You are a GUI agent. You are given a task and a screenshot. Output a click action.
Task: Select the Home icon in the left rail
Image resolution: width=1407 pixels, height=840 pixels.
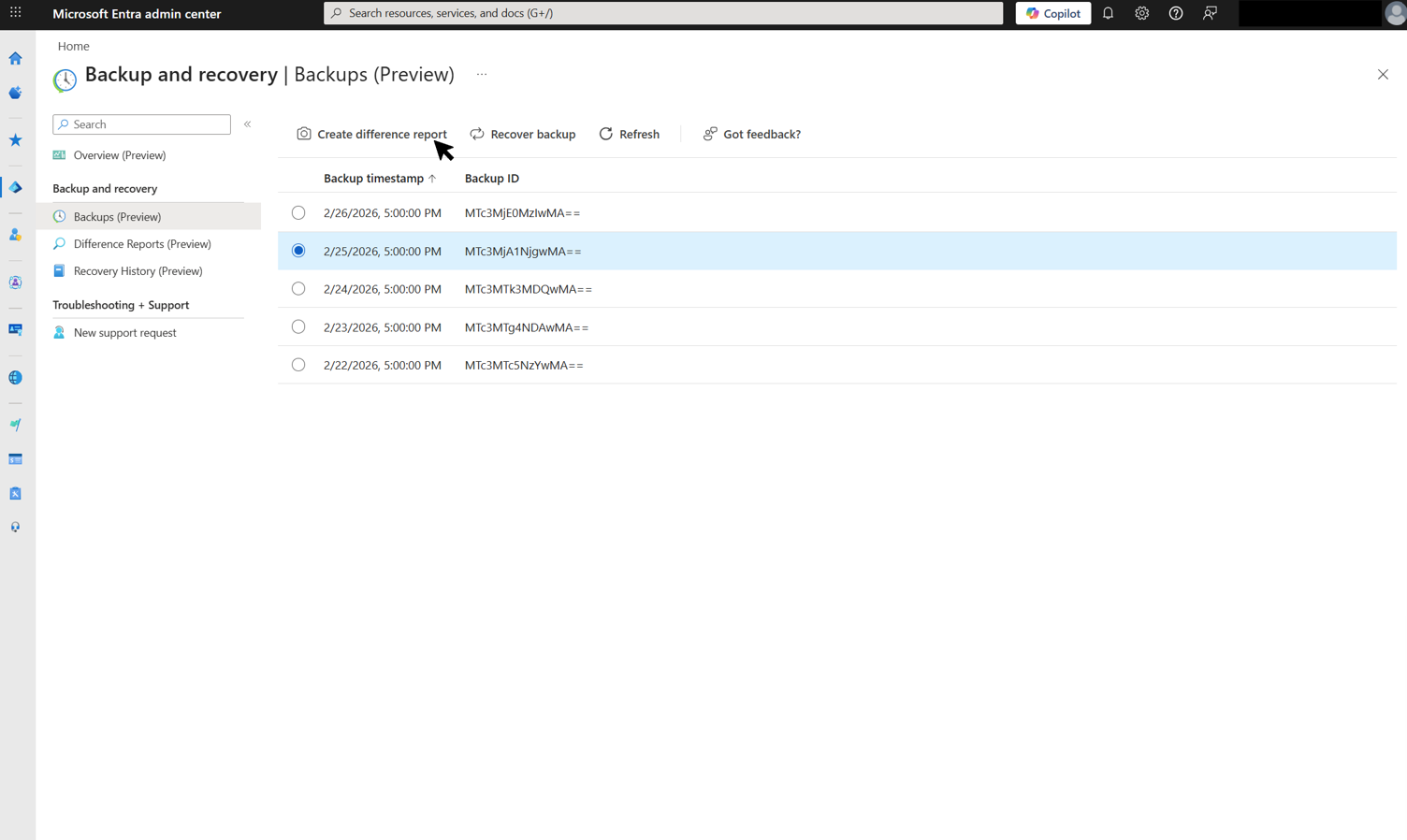[x=15, y=58]
